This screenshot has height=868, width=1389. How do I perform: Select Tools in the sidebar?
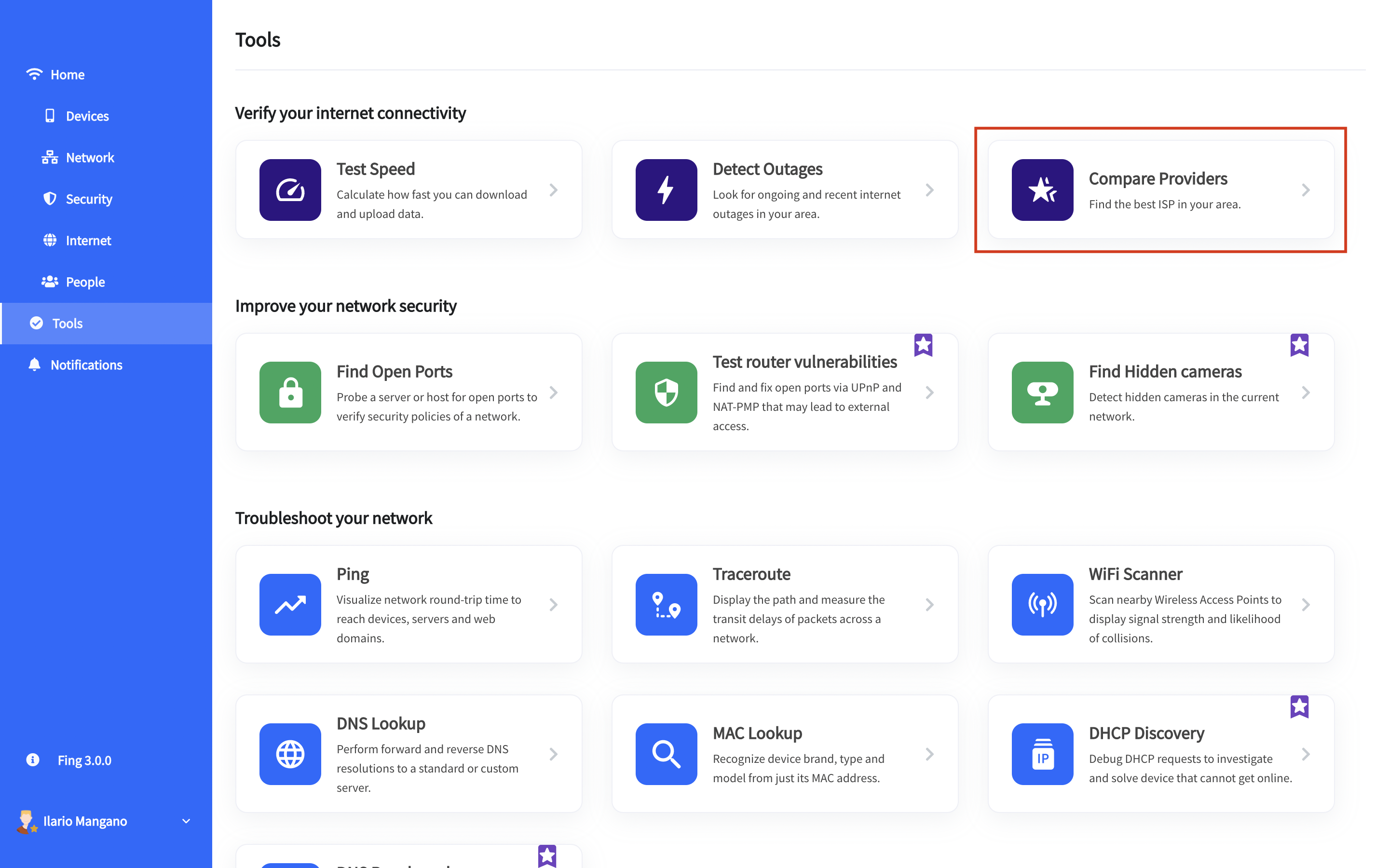(106, 323)
